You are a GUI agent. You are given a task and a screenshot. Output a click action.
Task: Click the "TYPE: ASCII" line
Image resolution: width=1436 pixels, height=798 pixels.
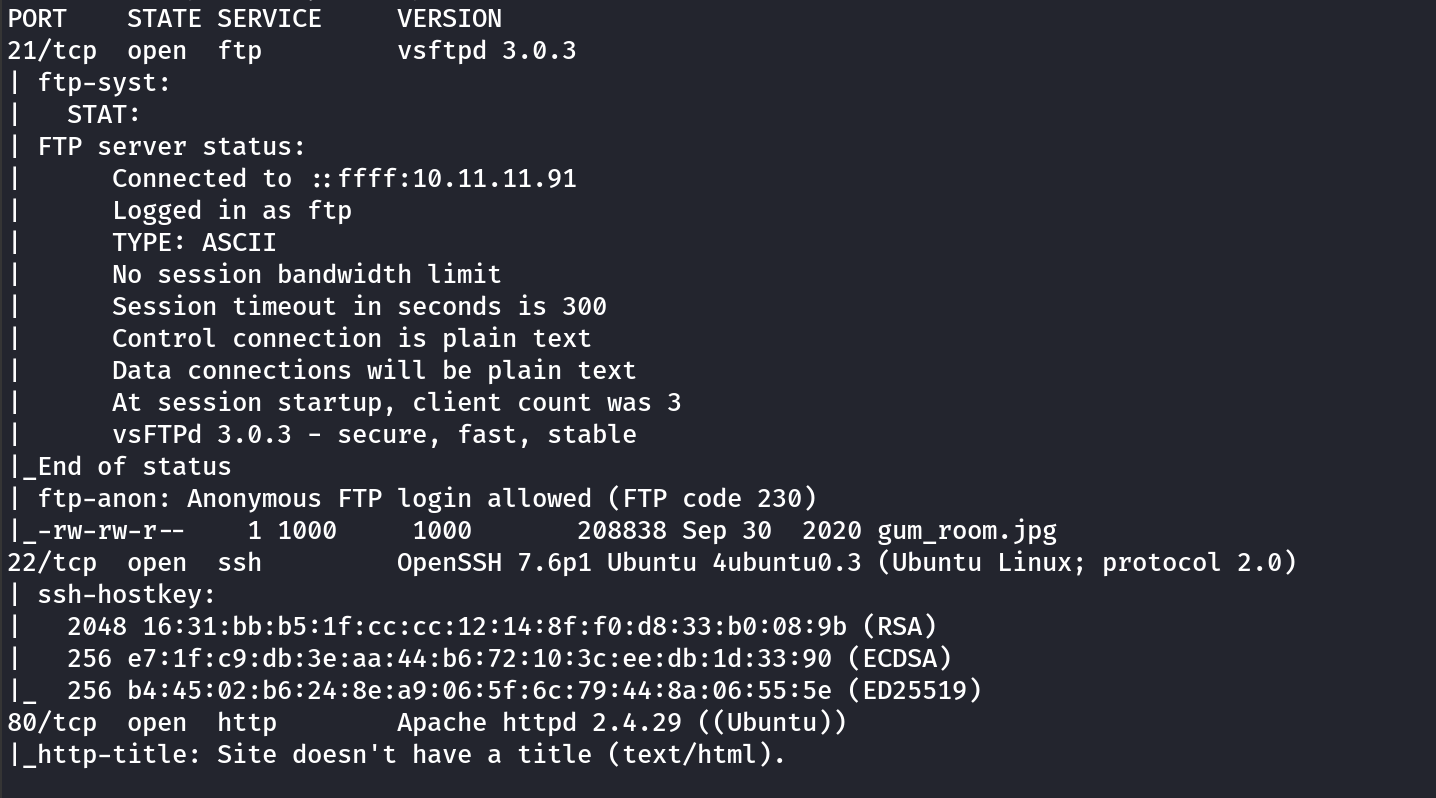[194, 242]
